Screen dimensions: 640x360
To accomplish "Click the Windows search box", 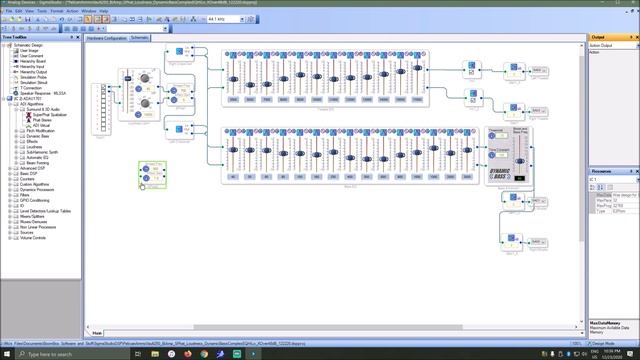I will [x=73, y=354].
